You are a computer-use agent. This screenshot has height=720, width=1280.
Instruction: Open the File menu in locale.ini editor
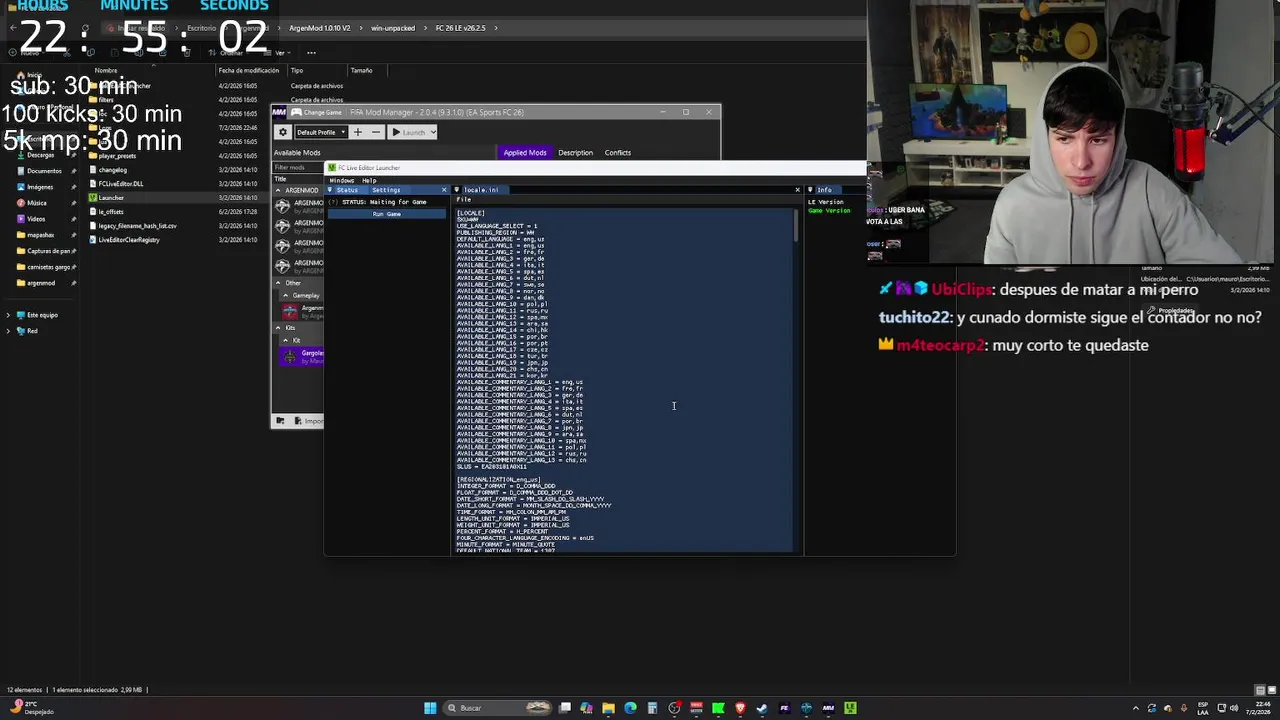pyautogui.click(x=464, y=200)
